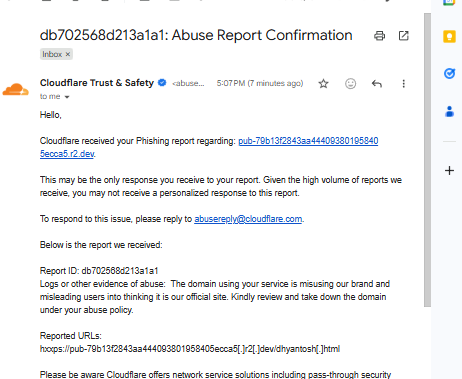
Task: Click abusereply@cloudflare.com email link
Action: coord(248,219)
